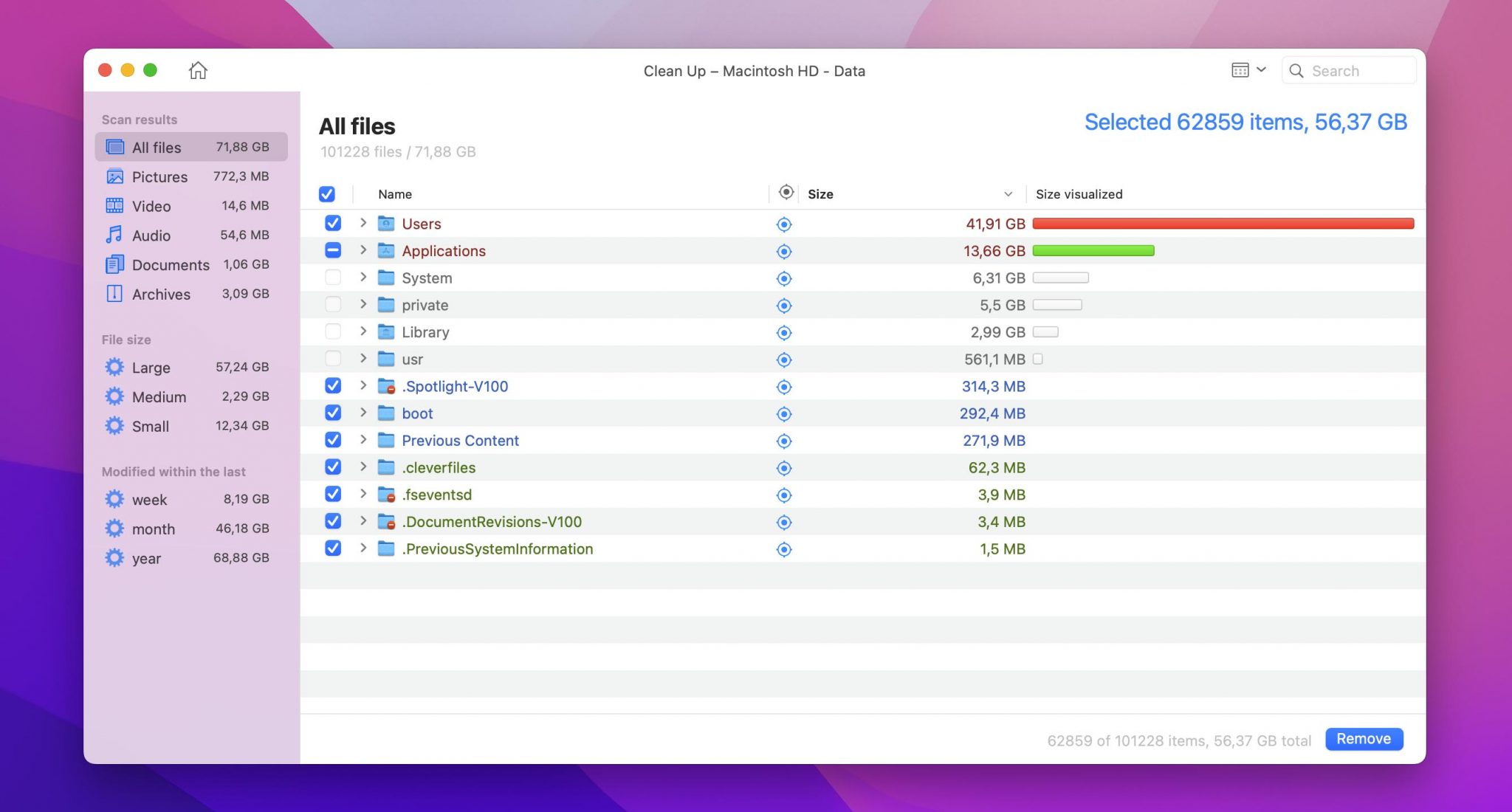Click the Modified within week filter icon

(113, 498)
